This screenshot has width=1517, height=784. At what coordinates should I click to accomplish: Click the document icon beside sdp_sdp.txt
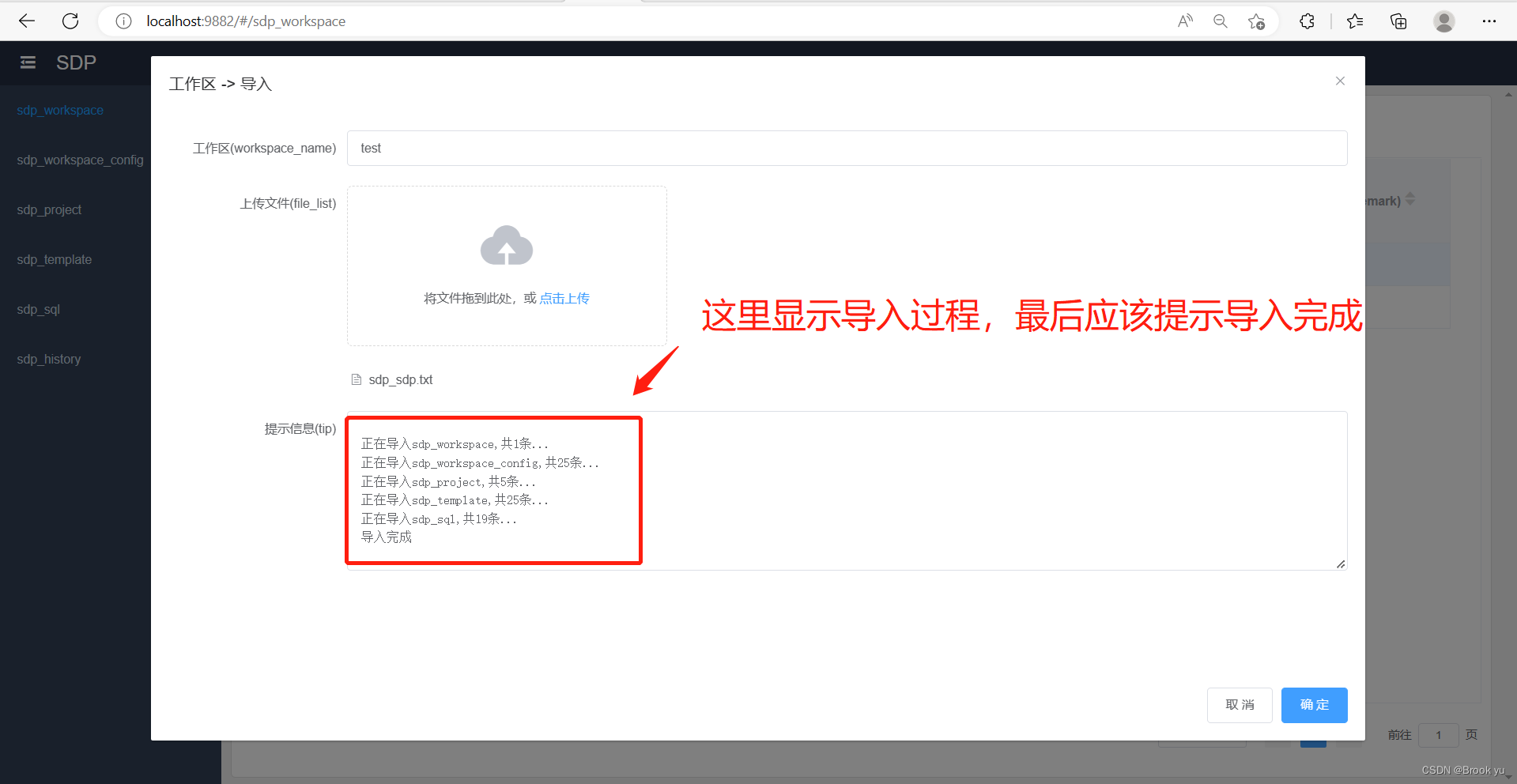pos(356,379)
